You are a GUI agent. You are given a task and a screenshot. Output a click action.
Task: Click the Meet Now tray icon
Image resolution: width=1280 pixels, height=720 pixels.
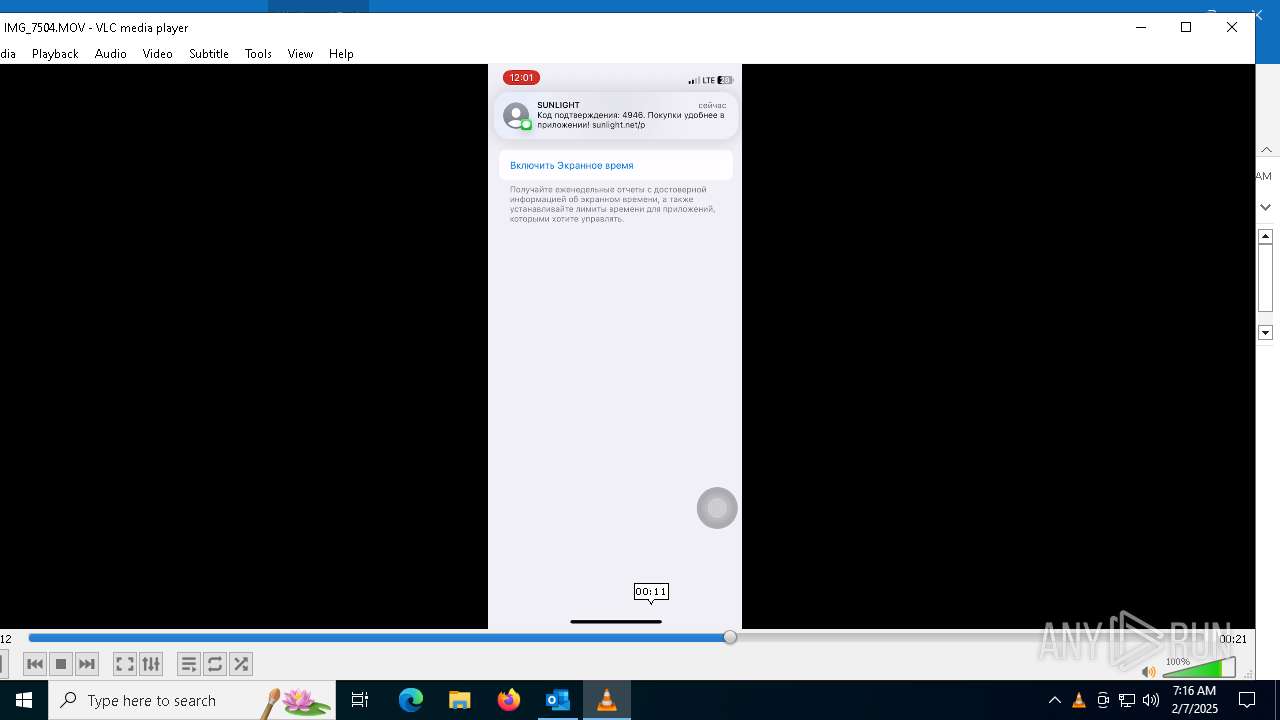[x=1103, y=700]
